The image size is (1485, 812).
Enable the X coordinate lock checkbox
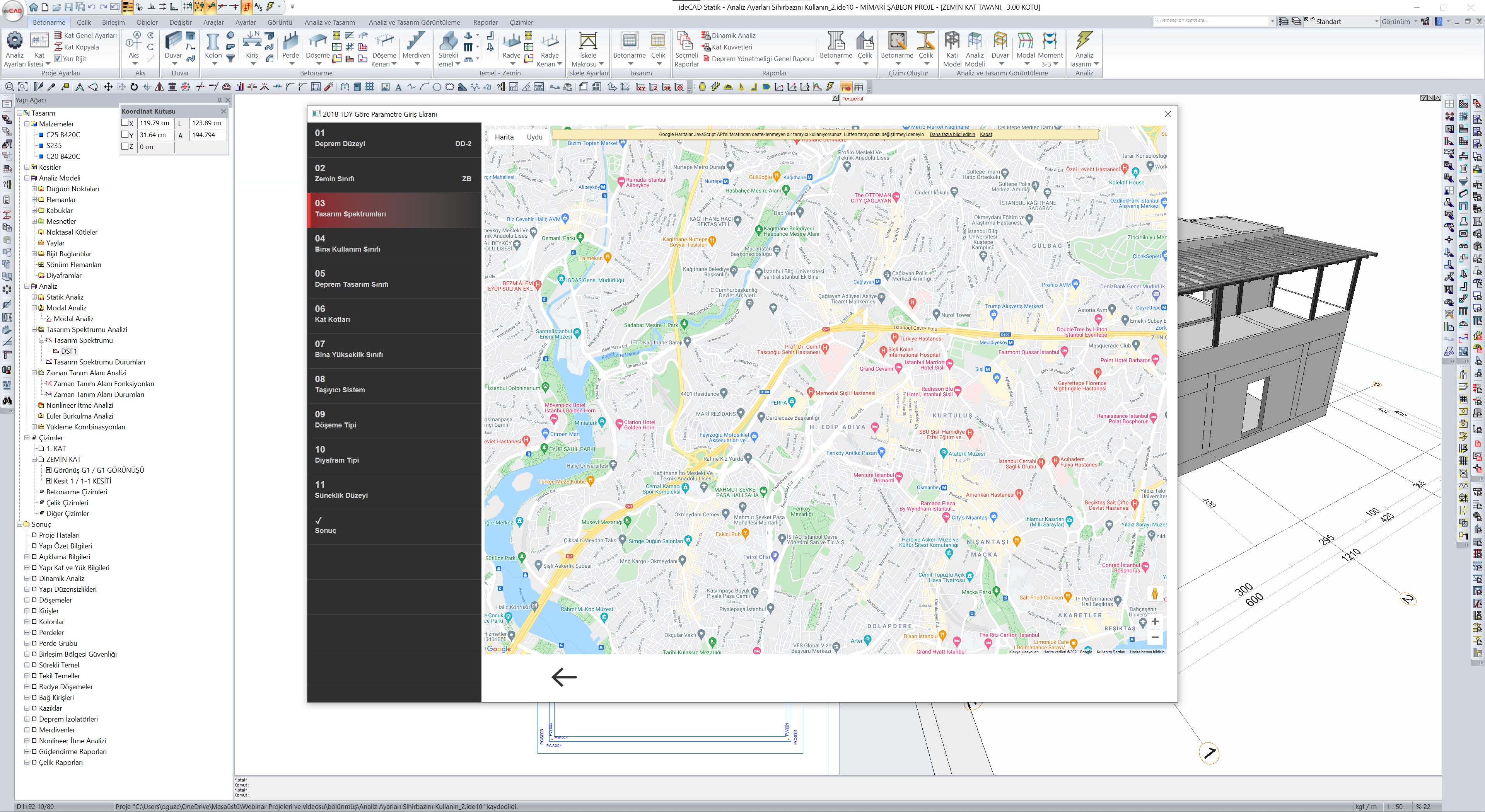click(125, 123)
